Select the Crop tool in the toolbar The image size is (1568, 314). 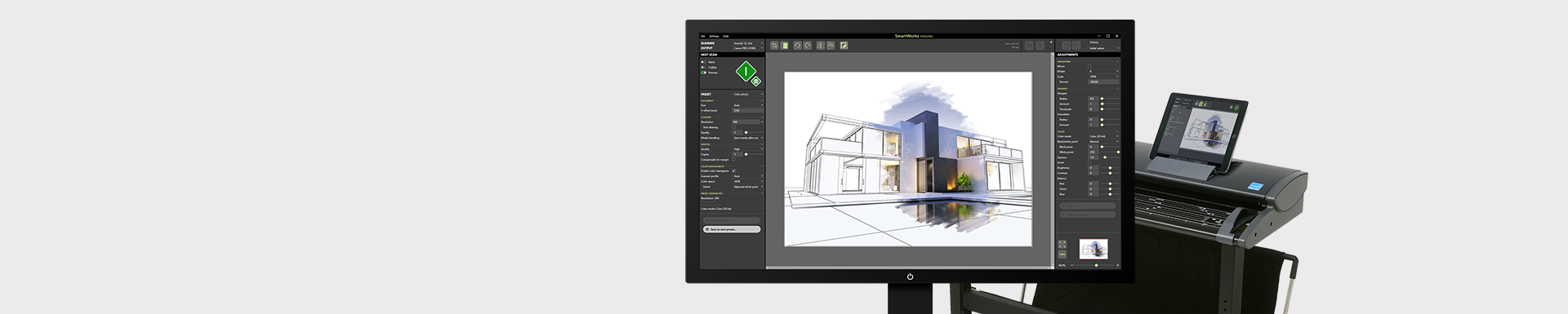(x=774, y=46)
